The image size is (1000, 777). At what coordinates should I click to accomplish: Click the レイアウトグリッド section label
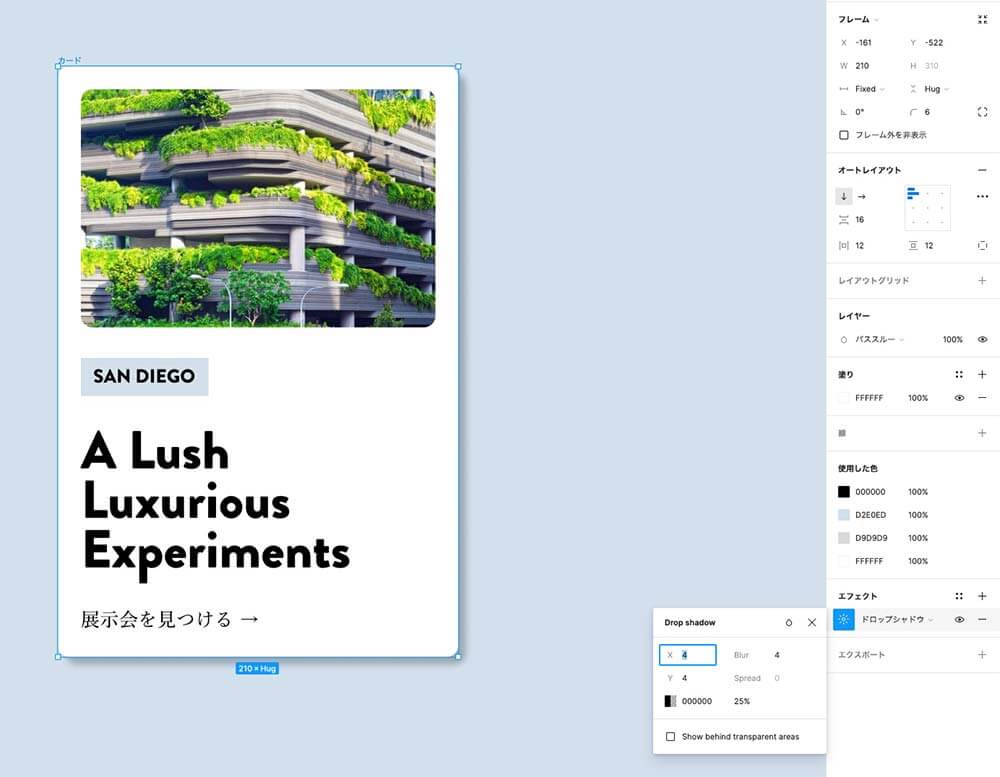coord(874,281)
